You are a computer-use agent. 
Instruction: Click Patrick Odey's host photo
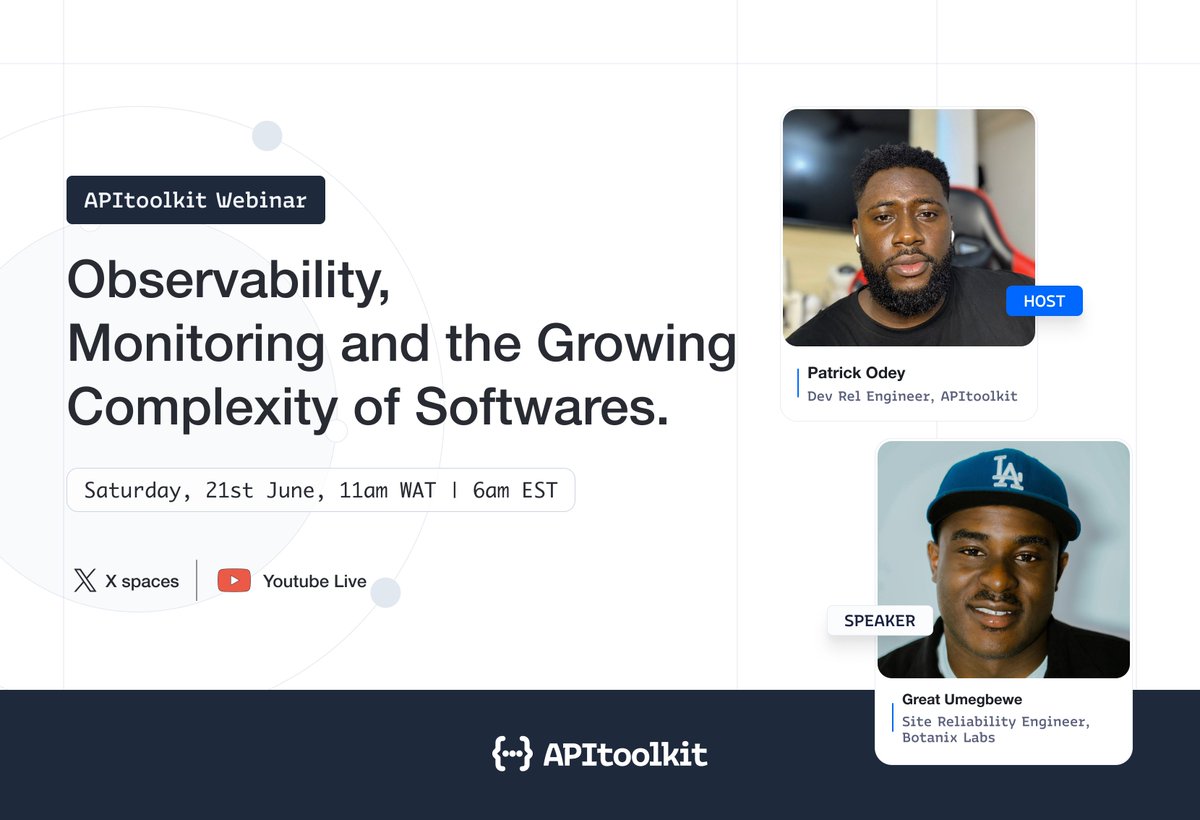[909, 228]
